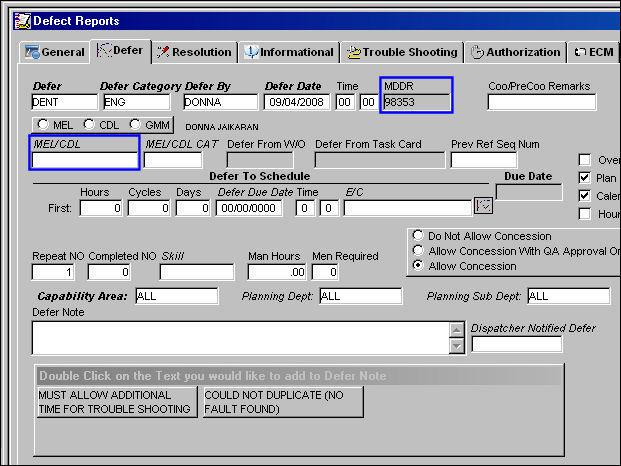Open the Resolution tab
The height and width of the screenshot is (466, 621).
point(194,52)
